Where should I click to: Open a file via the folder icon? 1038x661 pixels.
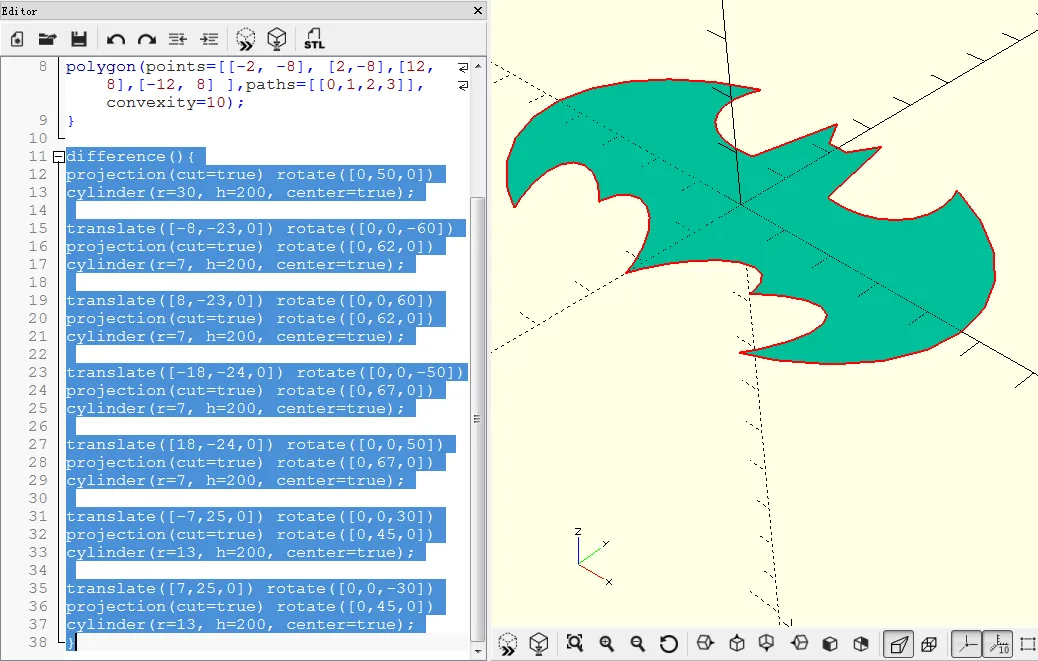(x=47, y=39)
